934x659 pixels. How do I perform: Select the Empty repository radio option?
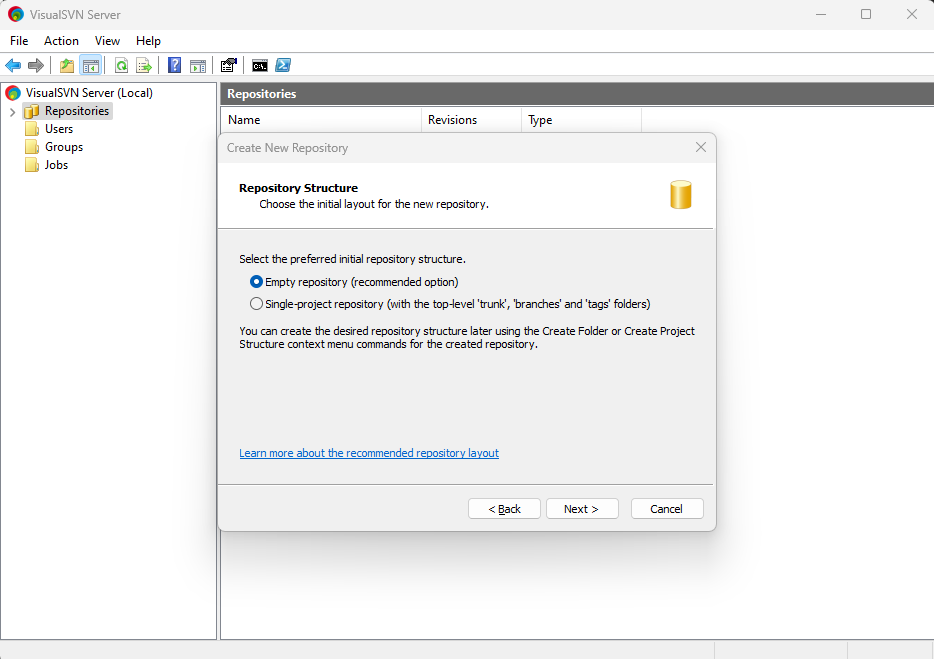pyautogui.click(x=257, y=282)
